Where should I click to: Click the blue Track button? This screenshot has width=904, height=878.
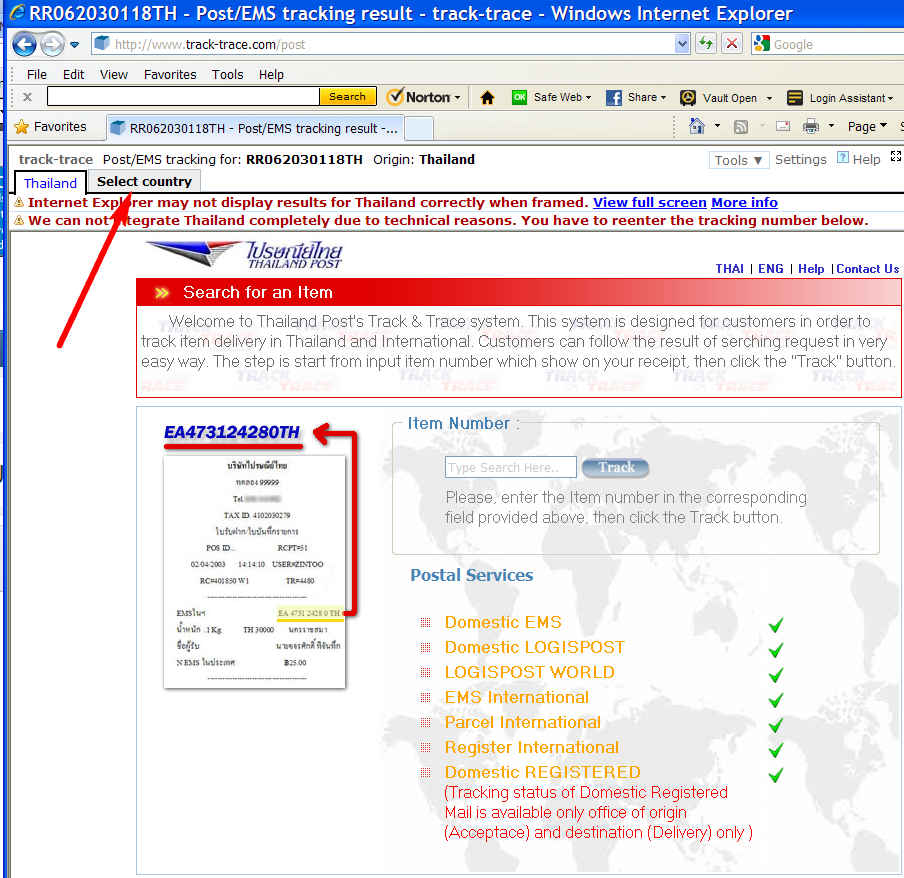click(x=616, y=468)
